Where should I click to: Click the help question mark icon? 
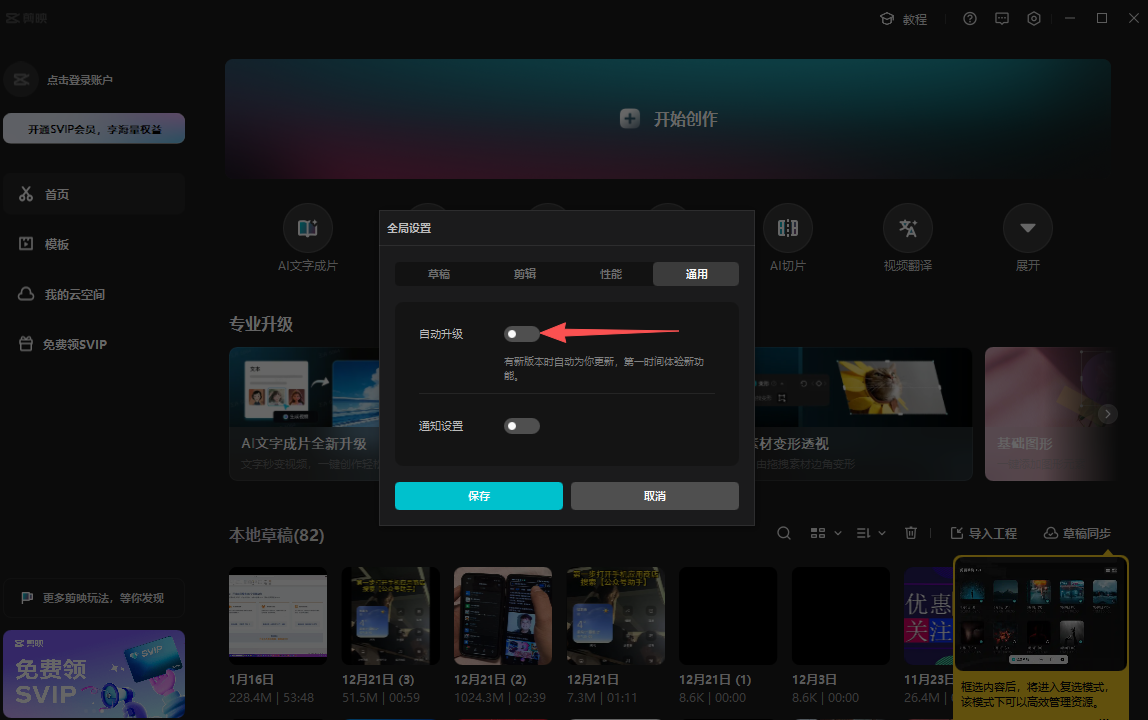click(969, 19)
